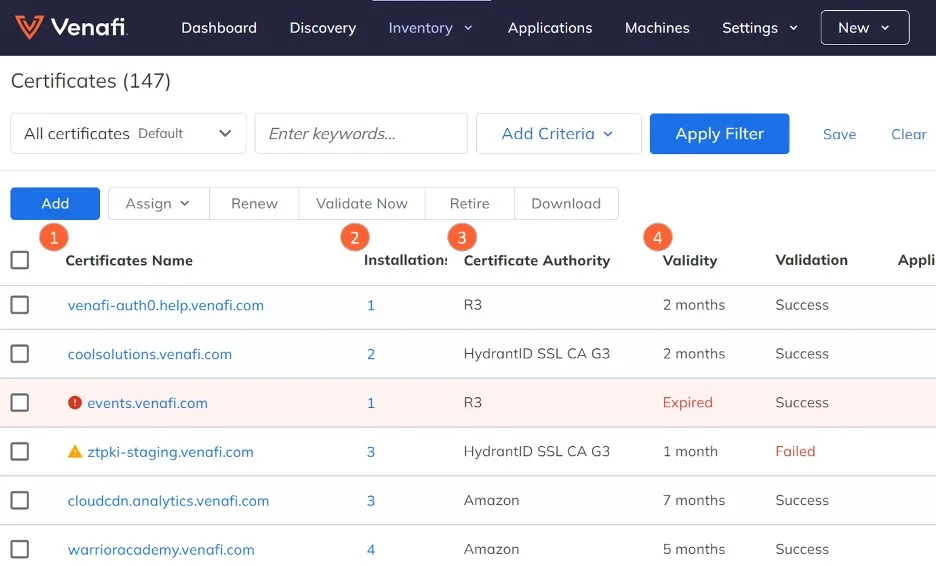The height and width of the screenshot is (566, 936).
Task: Sort by the Validation column header
Action: coord(811,260)
